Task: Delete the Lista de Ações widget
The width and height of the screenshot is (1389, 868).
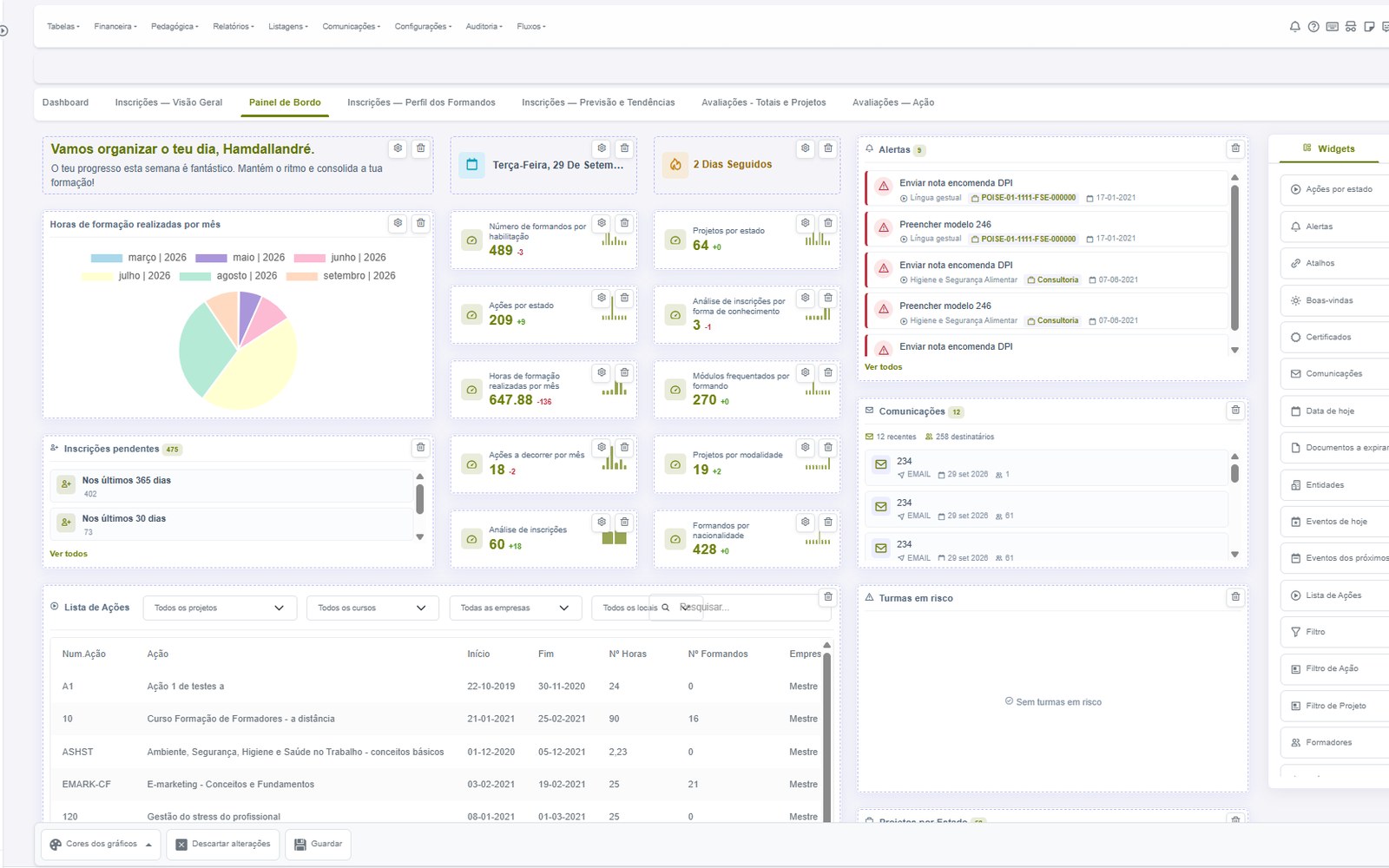Action: tap(828, 597)
